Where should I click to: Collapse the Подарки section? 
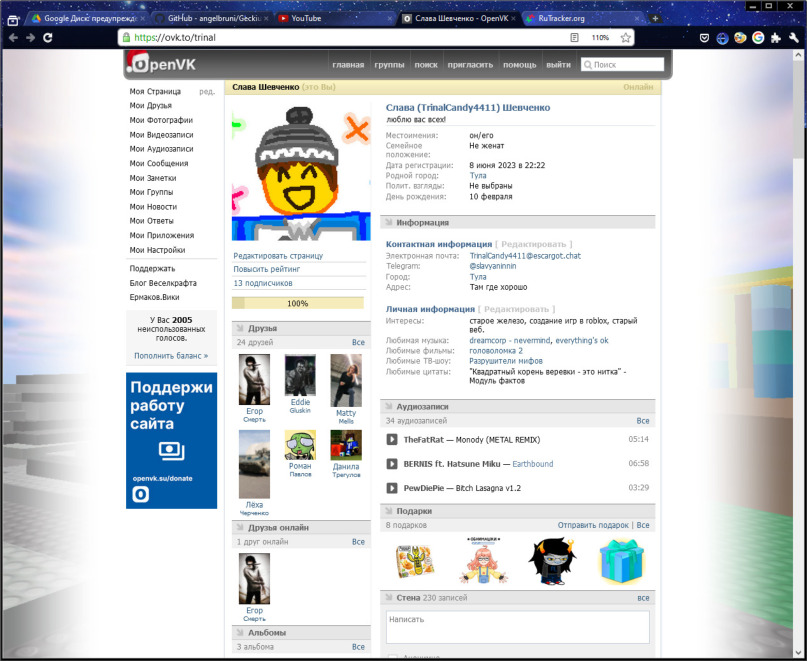point(518,511)
